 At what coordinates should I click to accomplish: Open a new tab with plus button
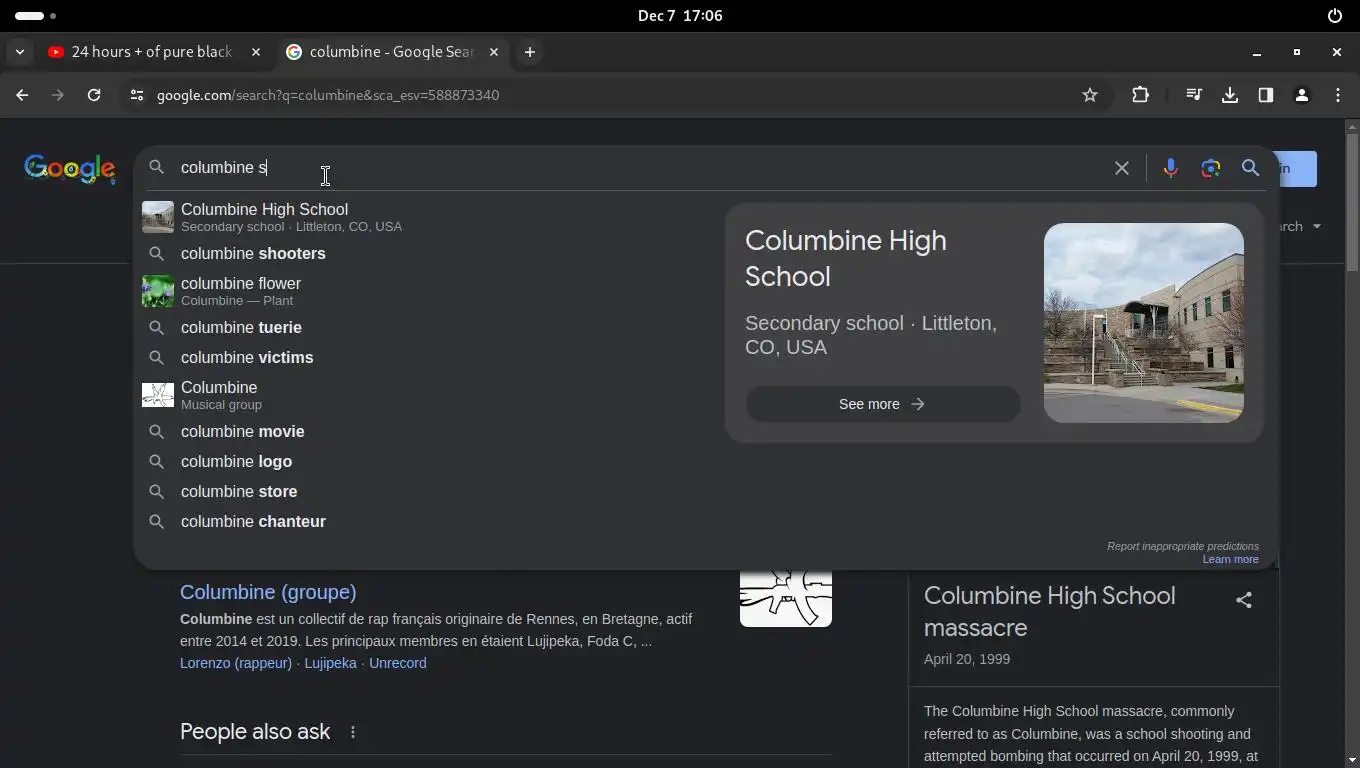tap(530, 52)
